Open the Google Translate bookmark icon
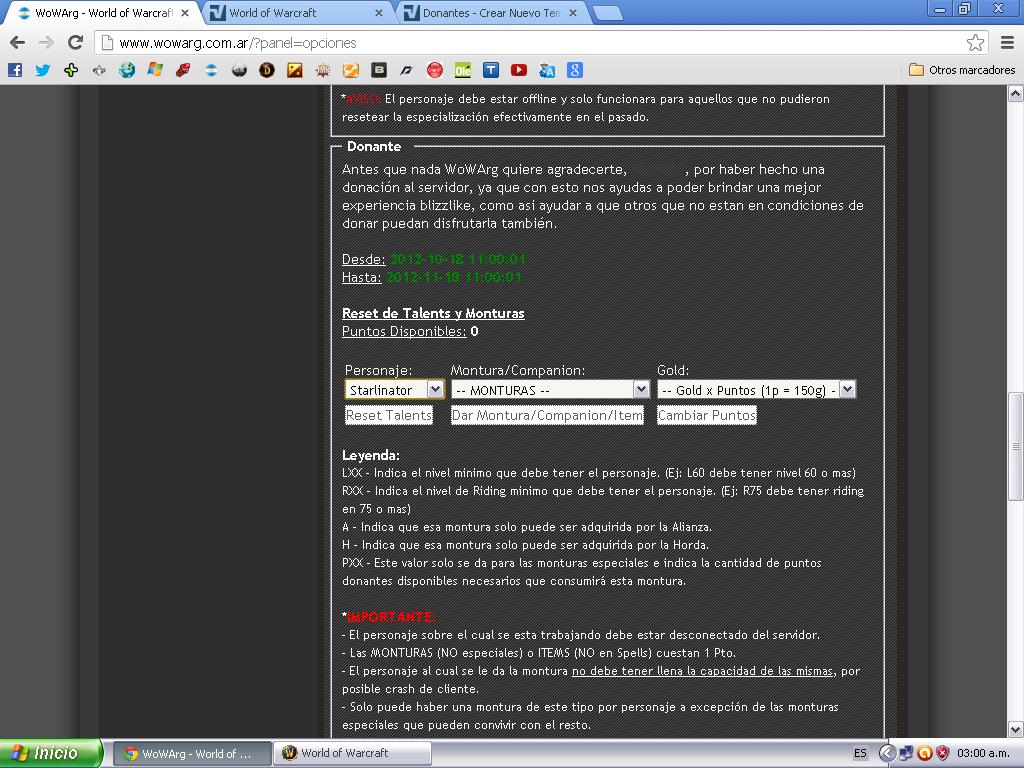The height and width of the screenshot is (768, 1024). [547, 70]
